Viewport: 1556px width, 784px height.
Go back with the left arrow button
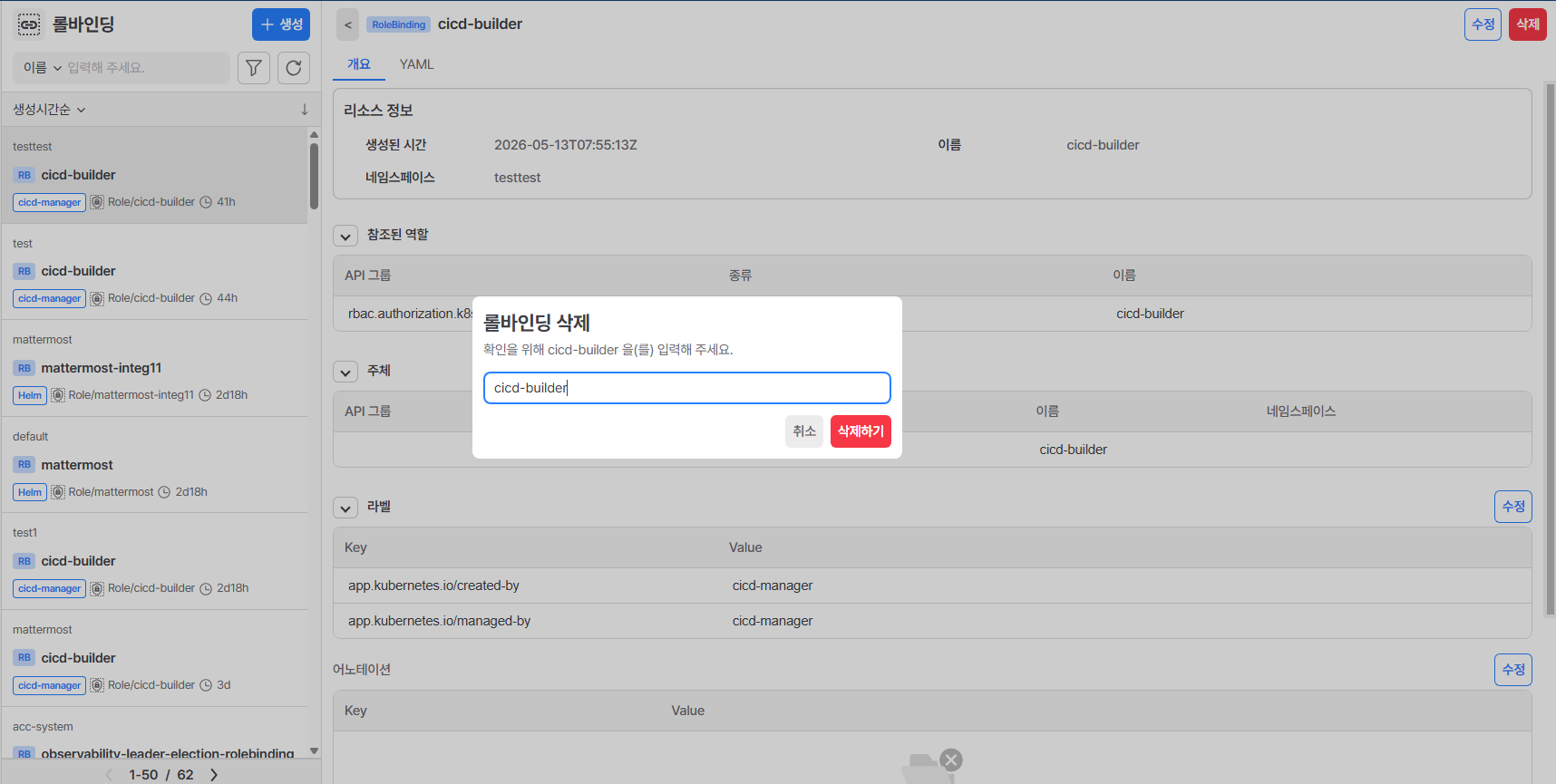pos(348,24)
